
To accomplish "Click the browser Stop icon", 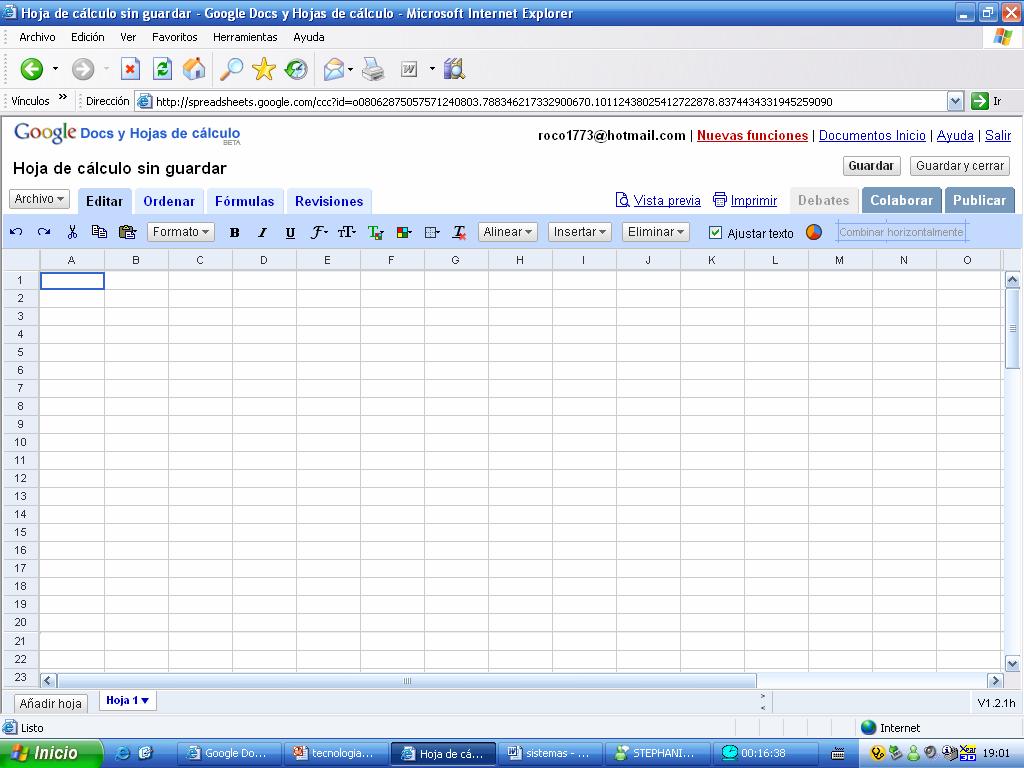I will (x=131, y=69).
